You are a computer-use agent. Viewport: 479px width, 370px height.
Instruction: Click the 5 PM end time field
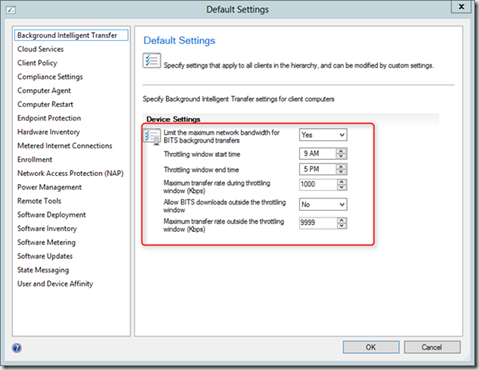click(318, 169)
